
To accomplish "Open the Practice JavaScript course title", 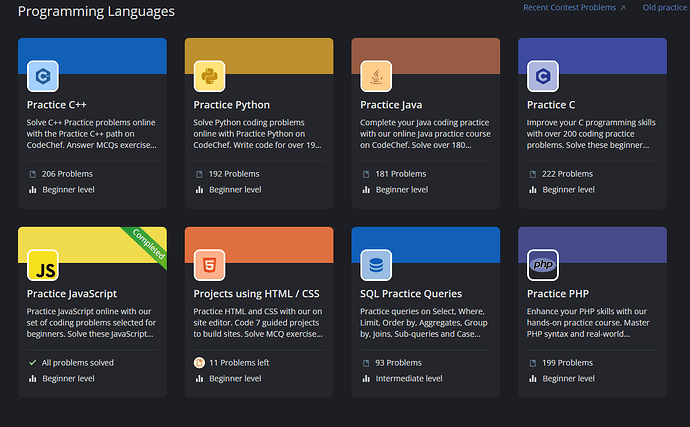I will pos(72,294).
